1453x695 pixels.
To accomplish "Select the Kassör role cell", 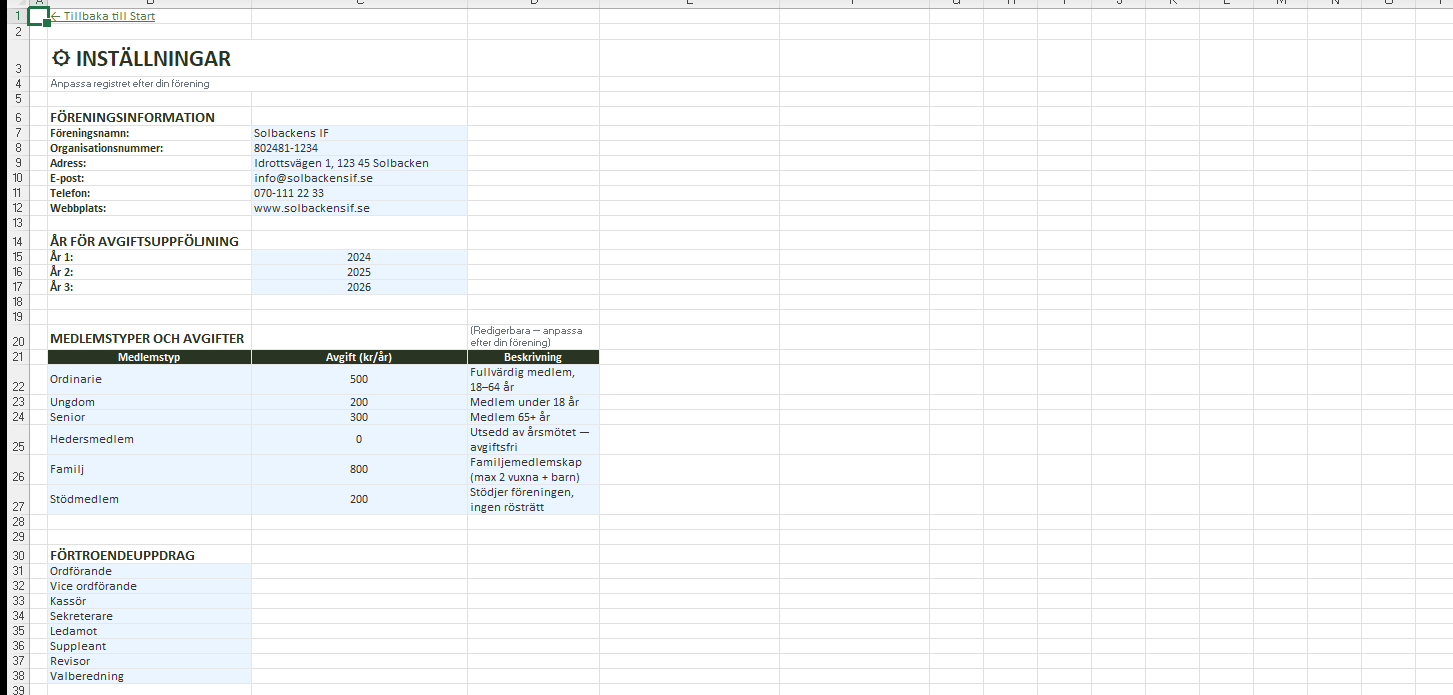I will pyautogui.click(x=149, y=601).
